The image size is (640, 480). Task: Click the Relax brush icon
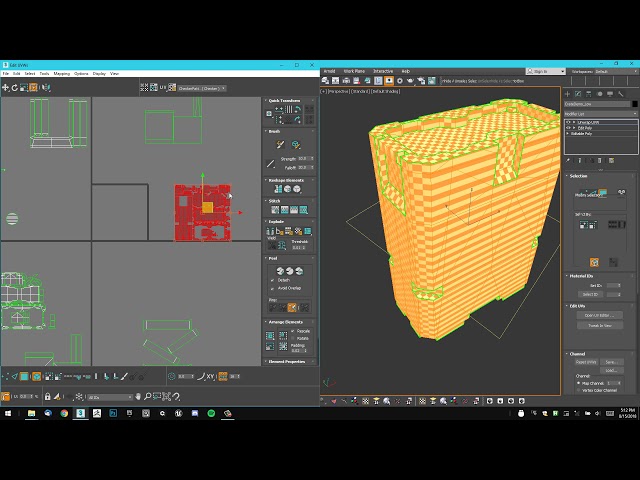(x=296, y=144)
